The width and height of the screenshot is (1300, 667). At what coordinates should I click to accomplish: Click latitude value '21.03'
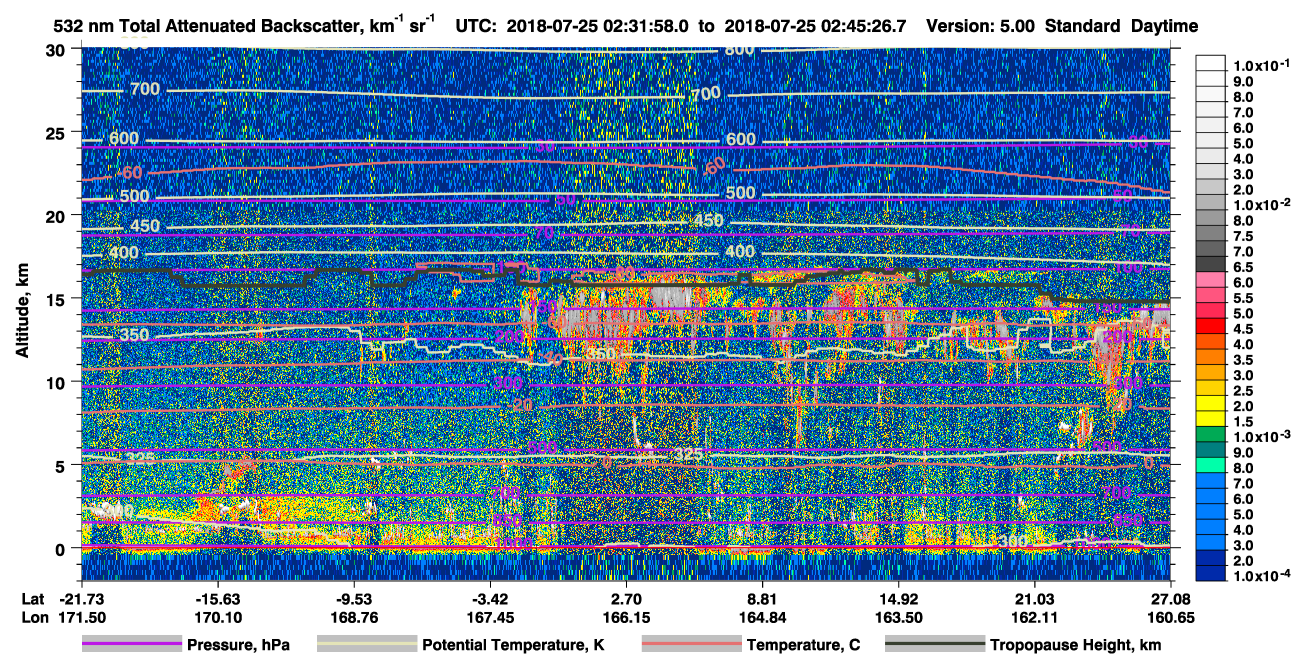pos(1034,598)
